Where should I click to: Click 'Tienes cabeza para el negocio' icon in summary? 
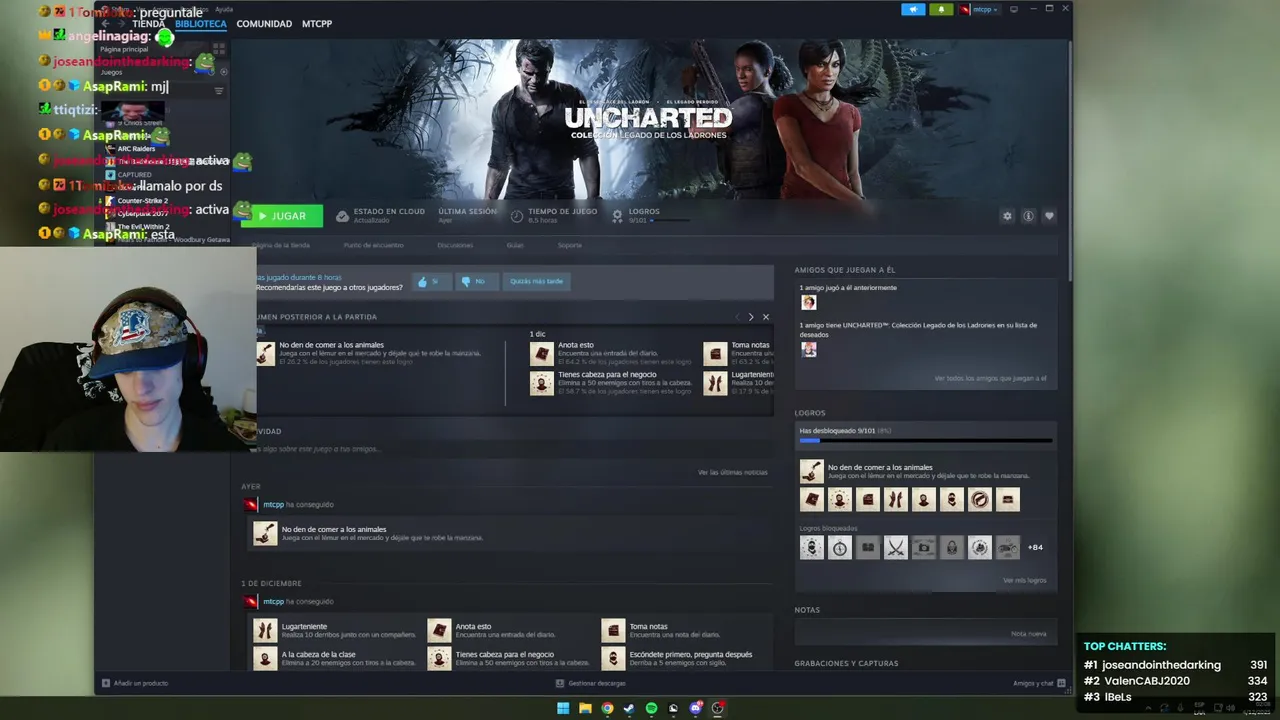click(x=541, y=383)
